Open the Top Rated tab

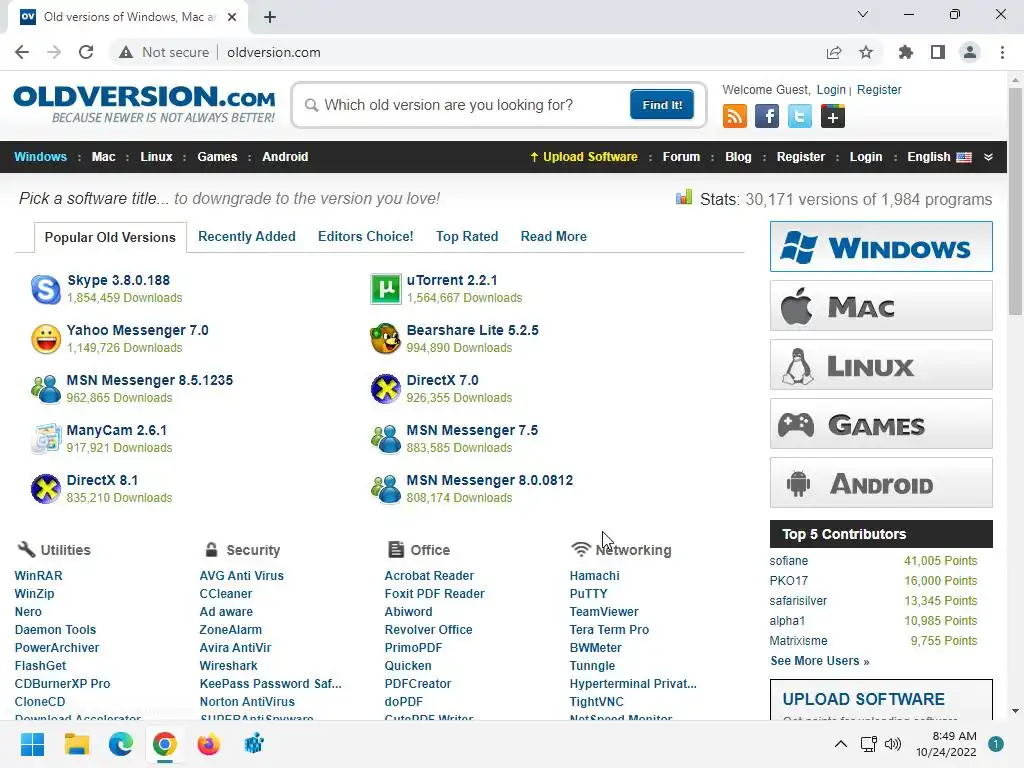467,236
